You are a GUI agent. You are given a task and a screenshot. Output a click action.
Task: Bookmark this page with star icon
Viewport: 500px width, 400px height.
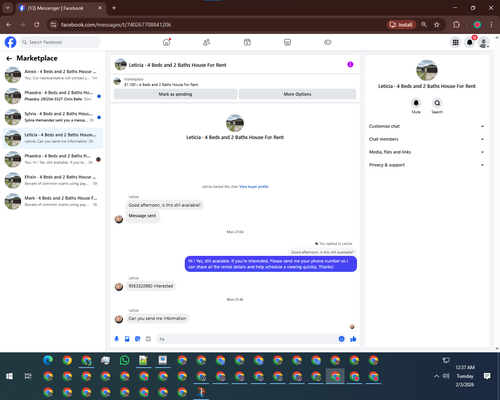437,24
